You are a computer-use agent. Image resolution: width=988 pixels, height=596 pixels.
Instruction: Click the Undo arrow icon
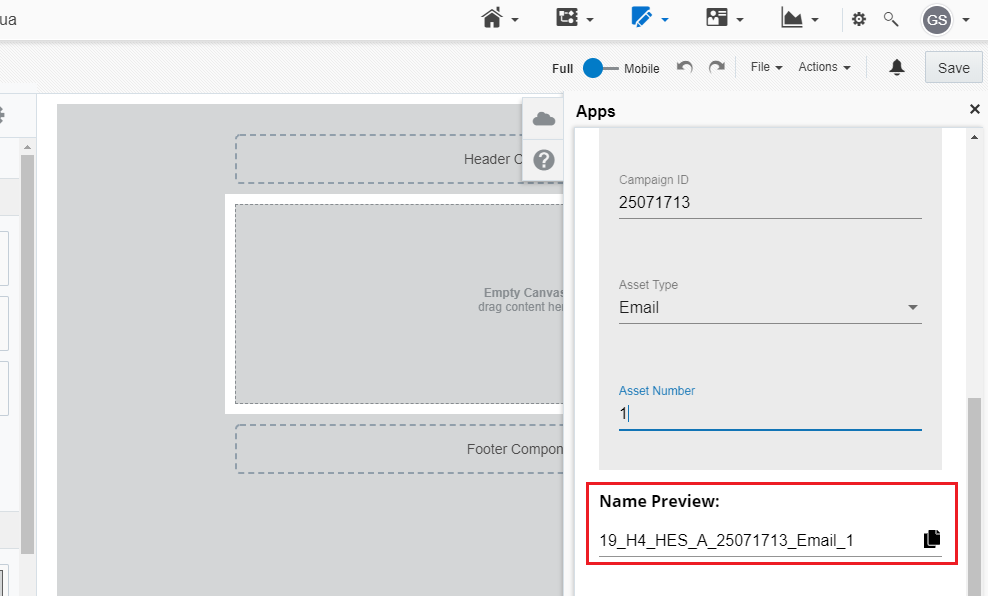(x=685, y=67)
